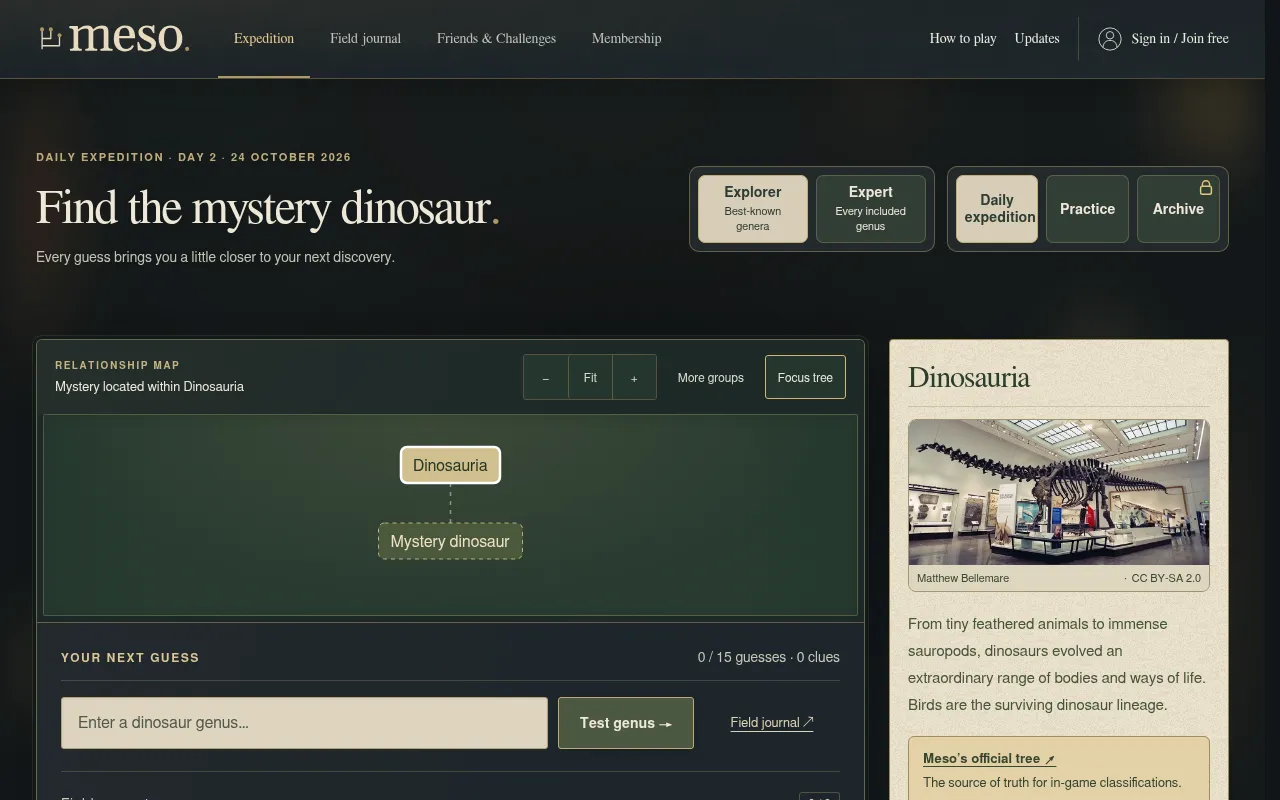Open the Expedition tab
The width and height of the screenshot is (1280, 800).
(x=264, y=39)
